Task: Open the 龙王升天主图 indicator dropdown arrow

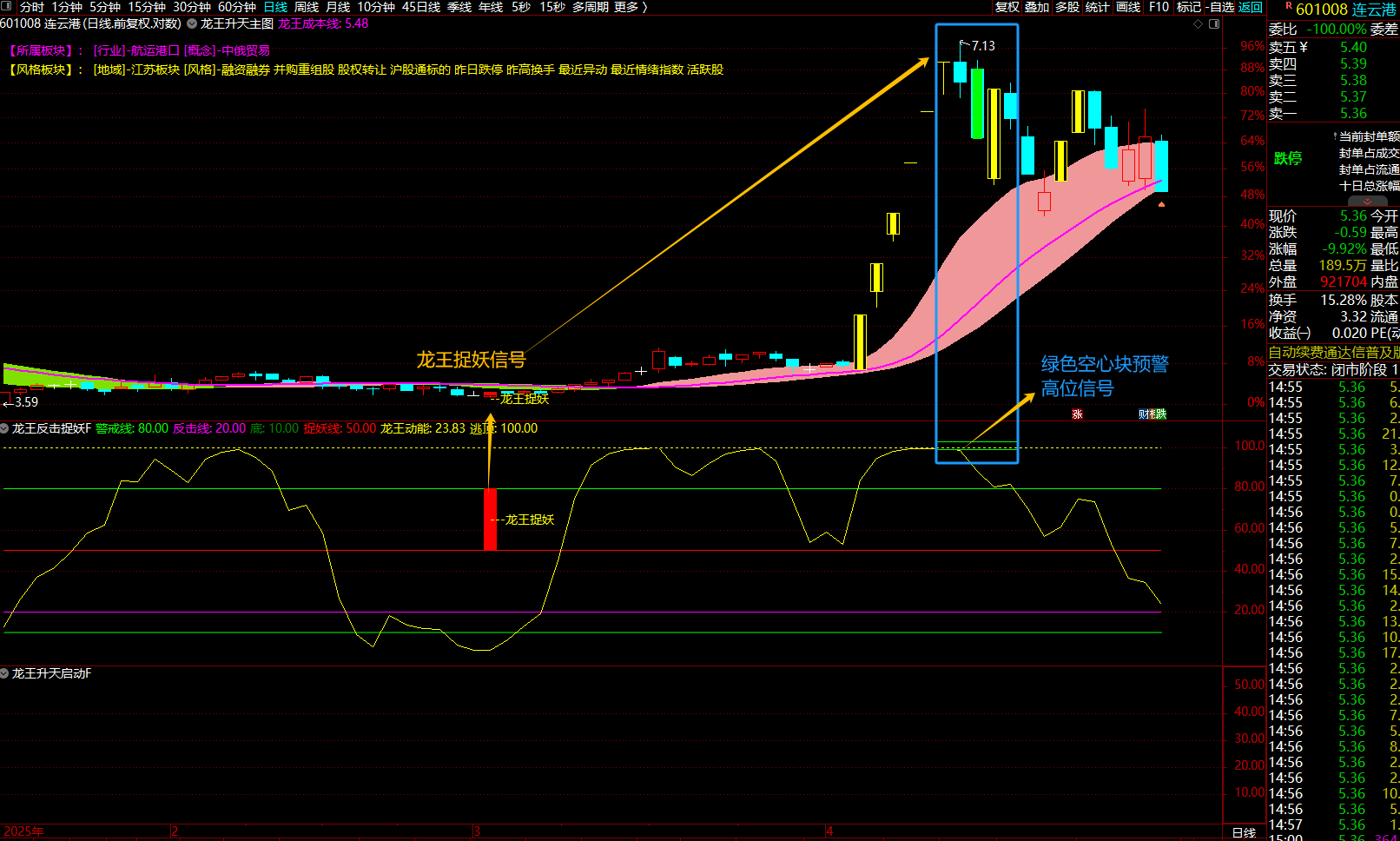Action: point(192,23)
